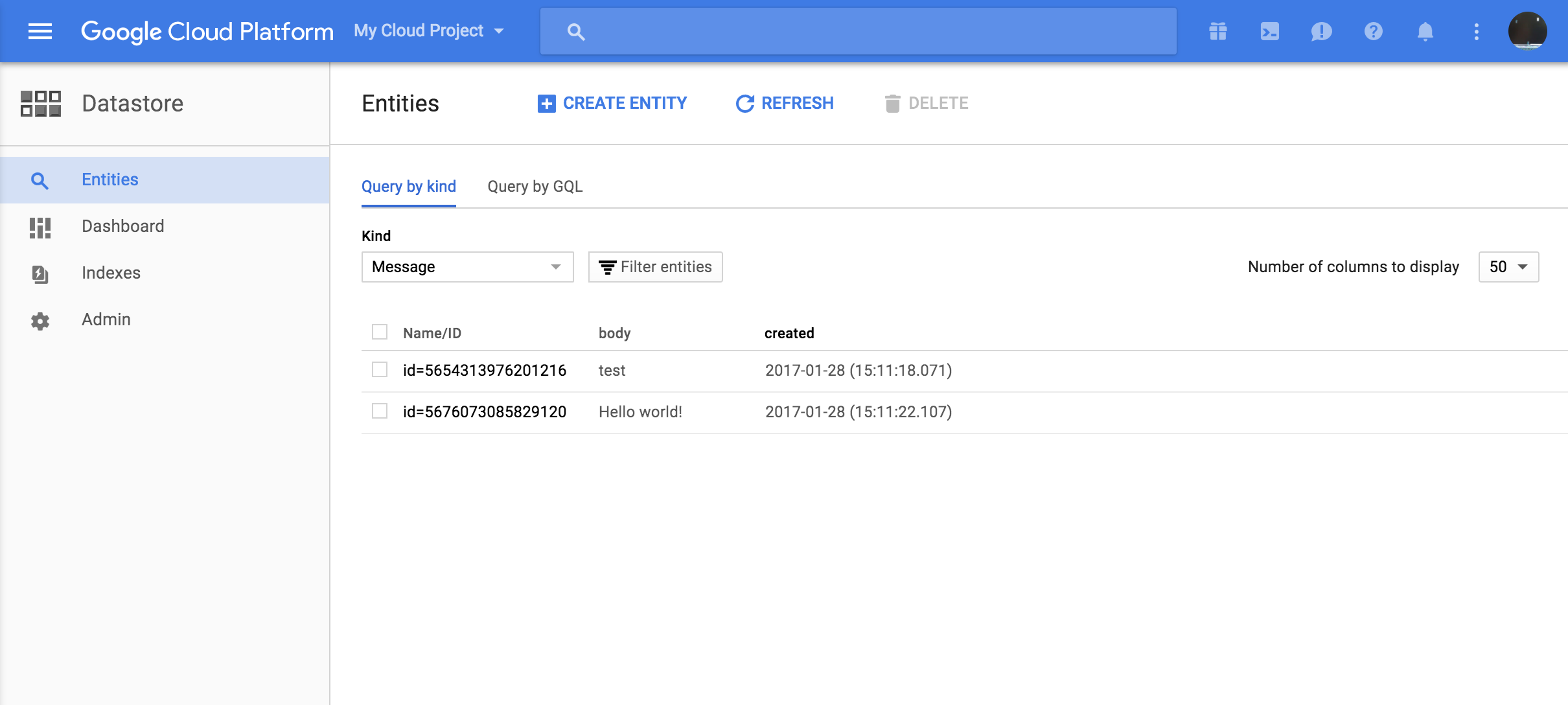Check the box for id=5654313976201216
Viewport: 1568px width, 705px height.
coord(380,369)
